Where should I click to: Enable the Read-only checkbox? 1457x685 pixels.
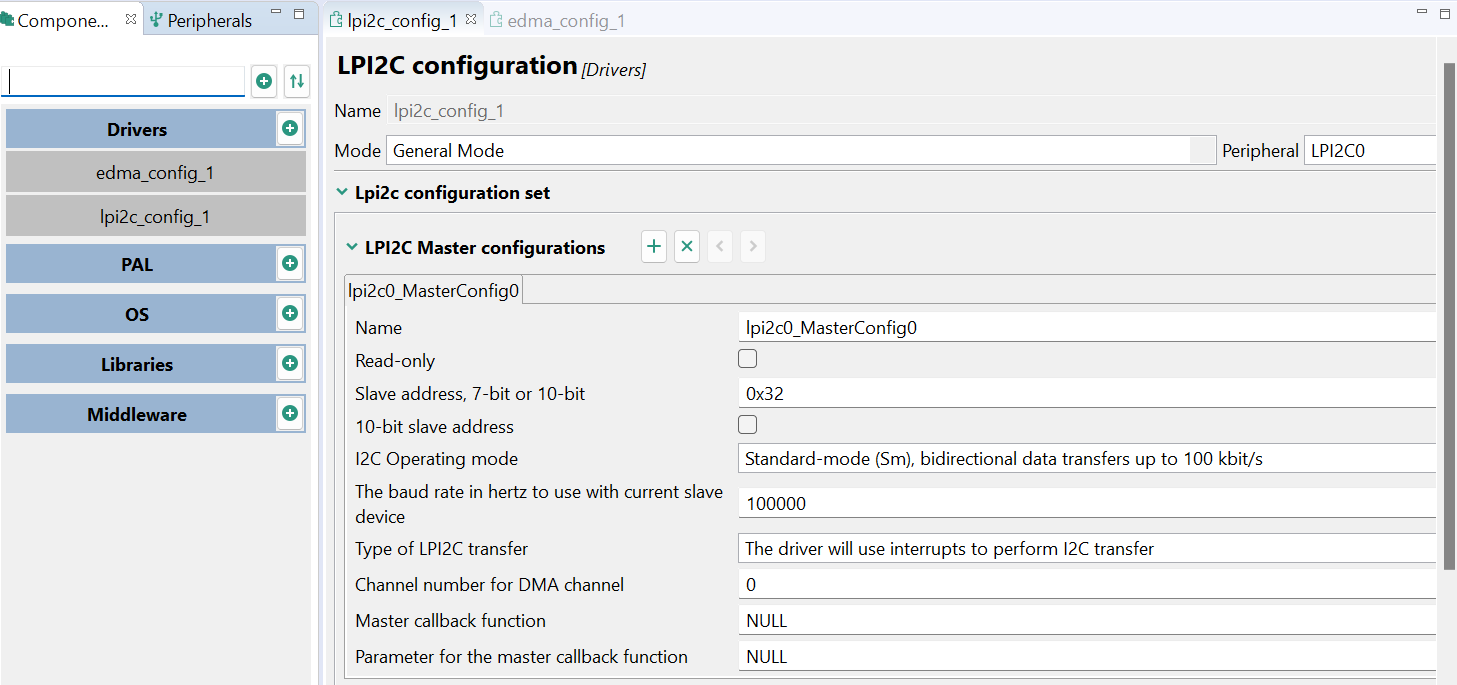(x=747, y=359)
